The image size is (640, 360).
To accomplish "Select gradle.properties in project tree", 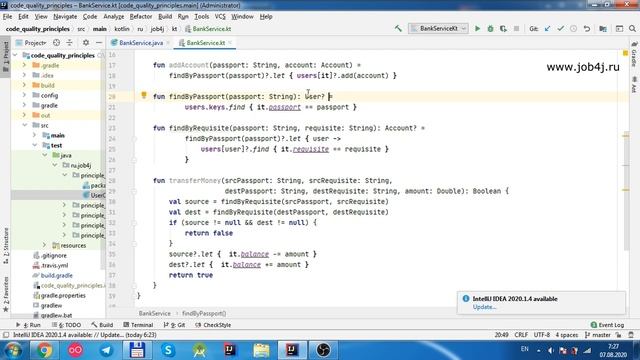I will [63, 296].
